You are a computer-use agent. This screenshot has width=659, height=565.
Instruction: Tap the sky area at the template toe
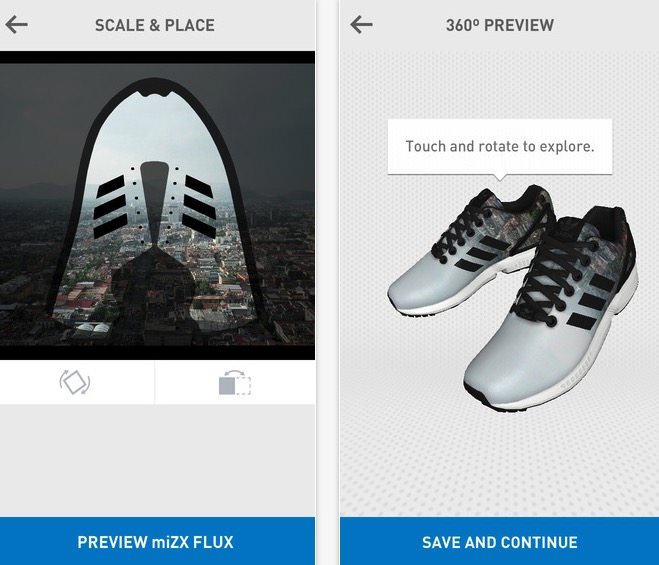pos(156,126)
